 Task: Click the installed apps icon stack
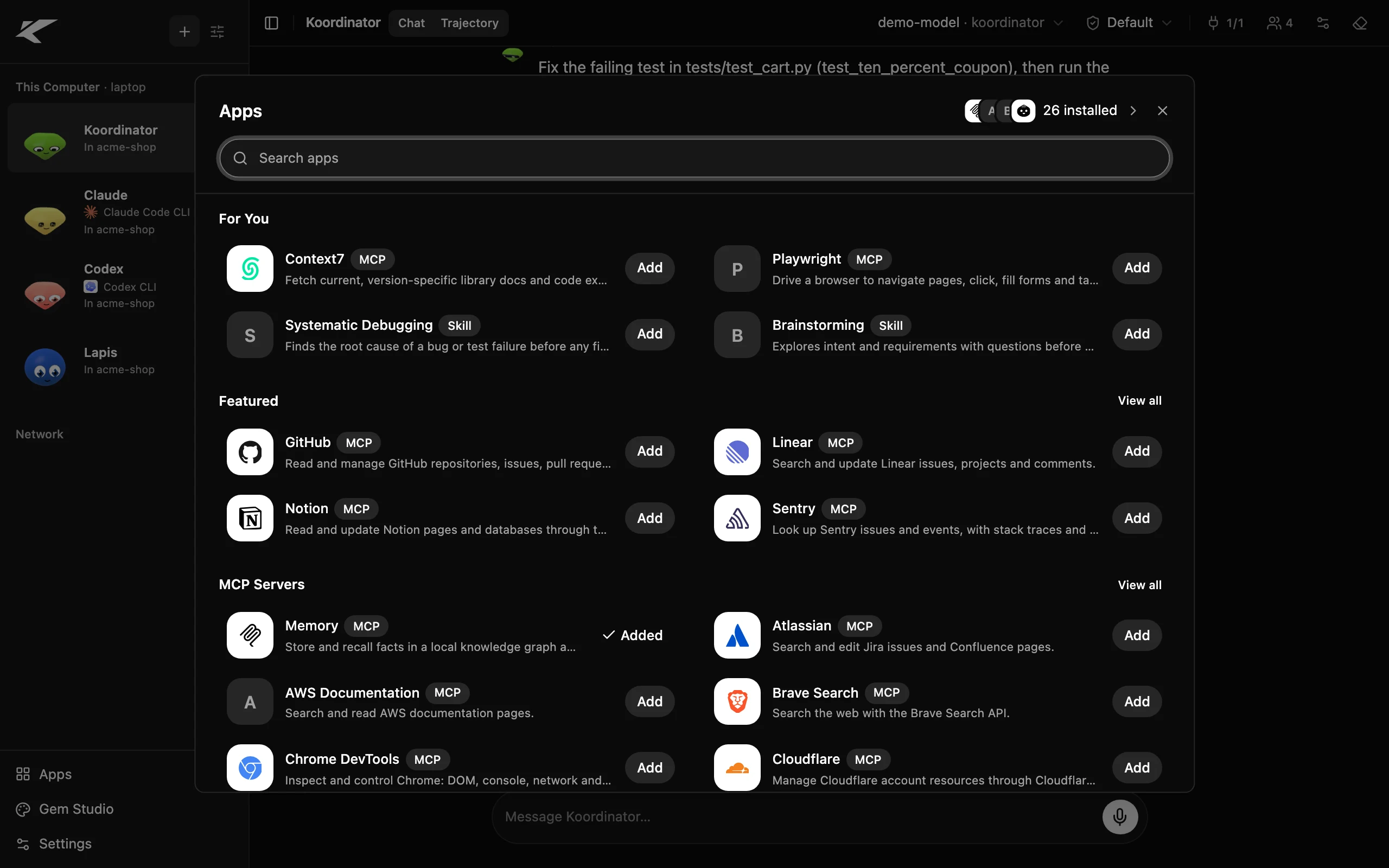click(1000, 111)
